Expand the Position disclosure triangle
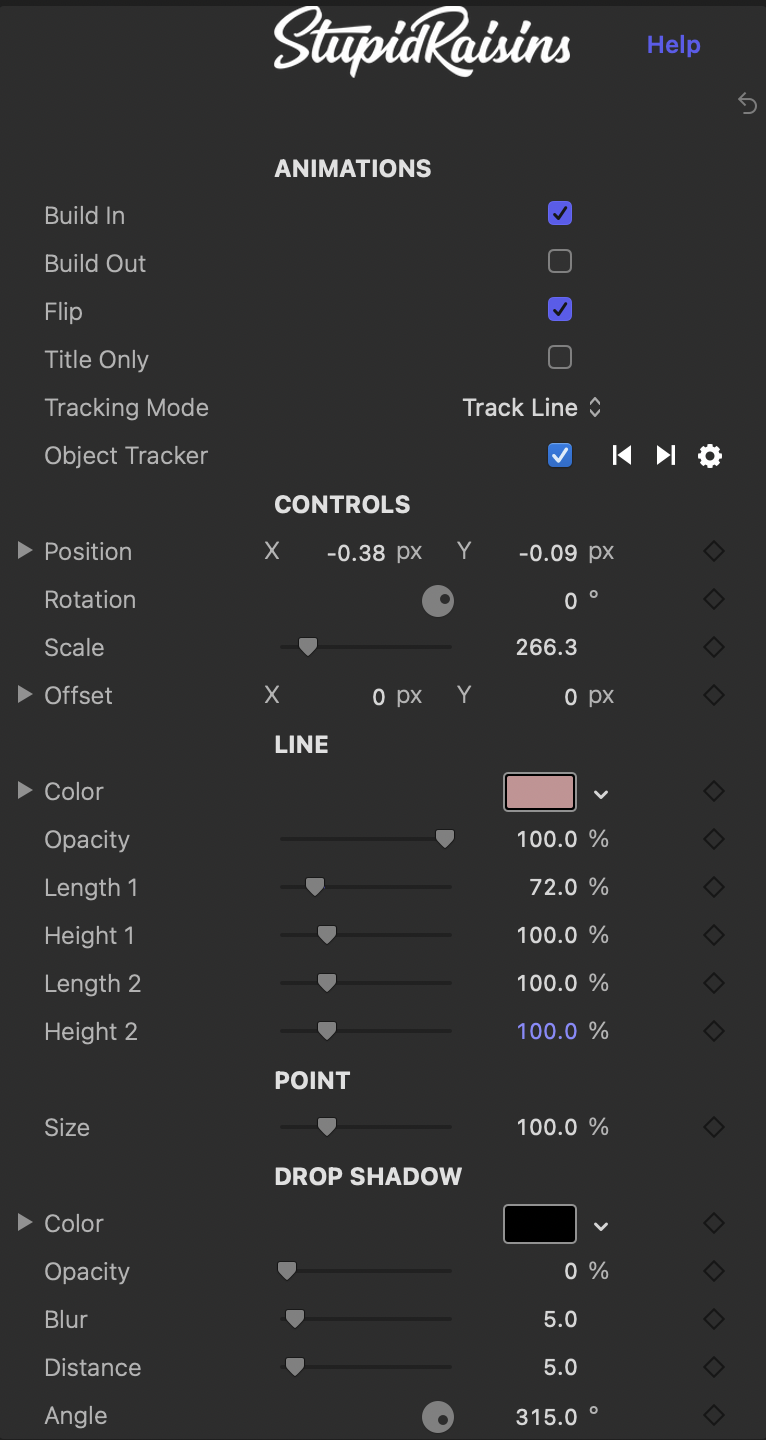This screenshot has width=766, height=1440. coord(25,551)
